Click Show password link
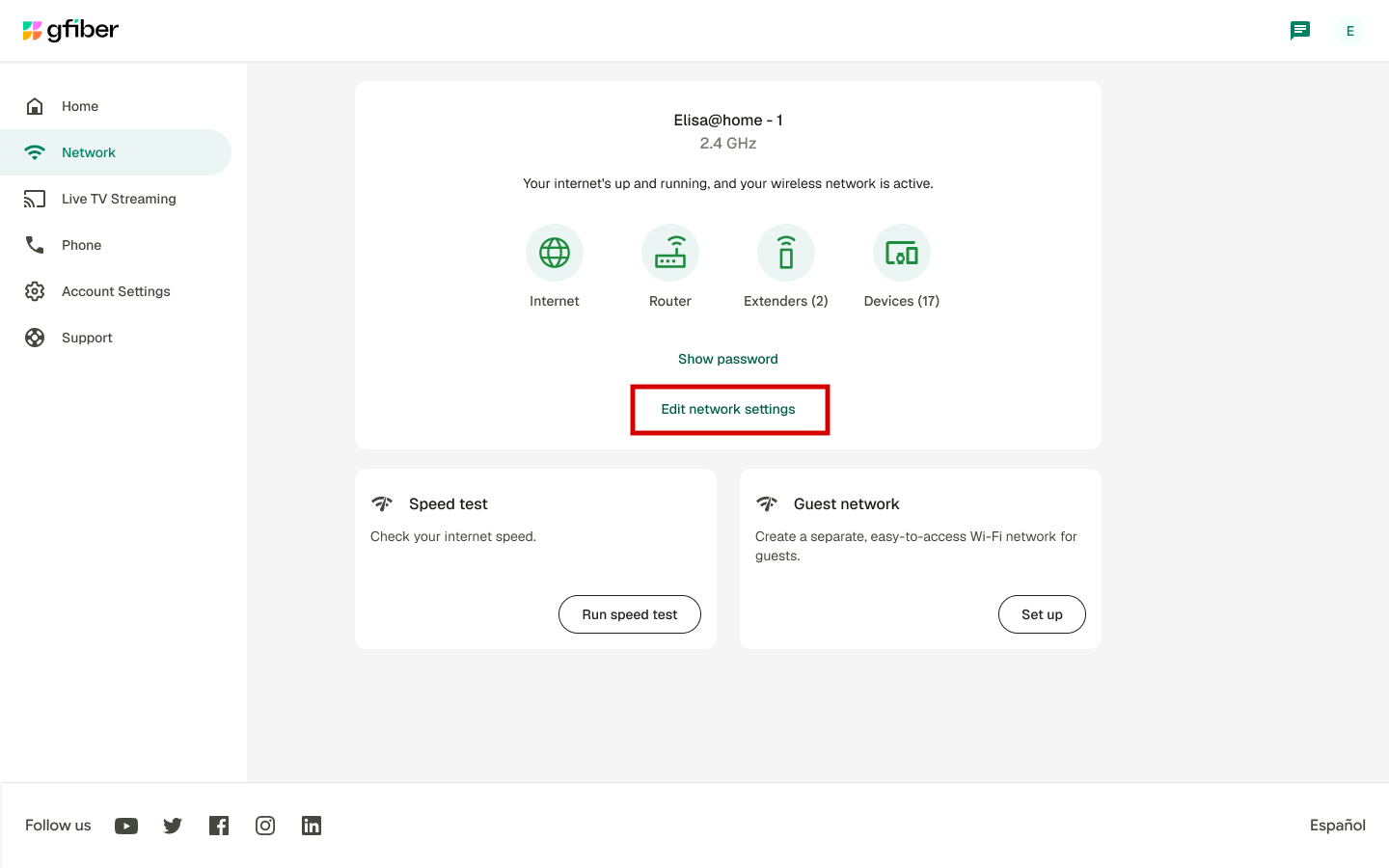 [x=728, y=359]
